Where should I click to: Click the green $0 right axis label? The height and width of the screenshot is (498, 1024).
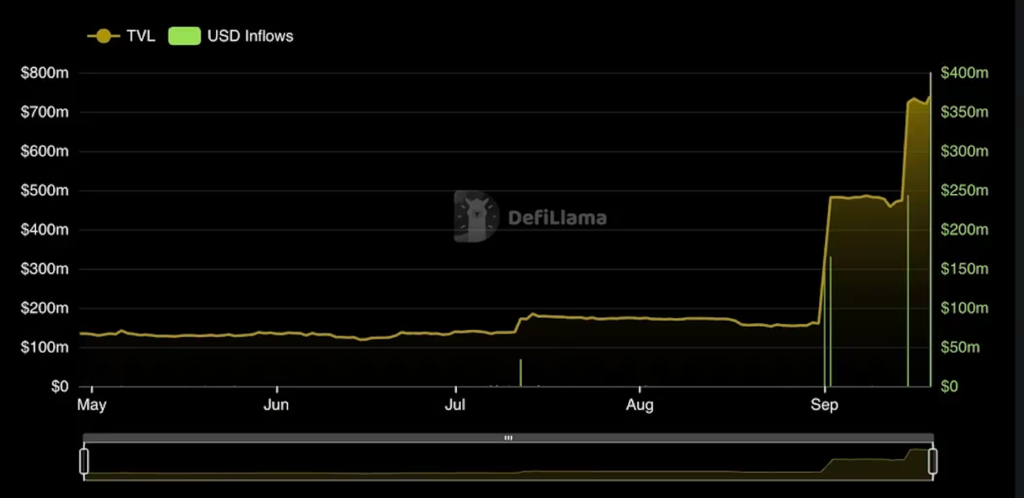click(950, 386)
